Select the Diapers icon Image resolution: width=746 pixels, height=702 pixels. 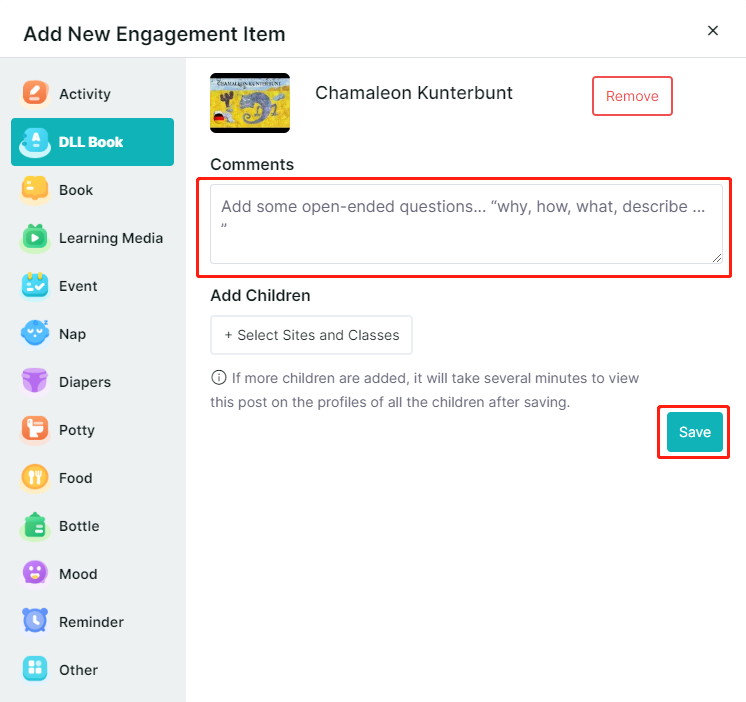(x=35, y=381)
